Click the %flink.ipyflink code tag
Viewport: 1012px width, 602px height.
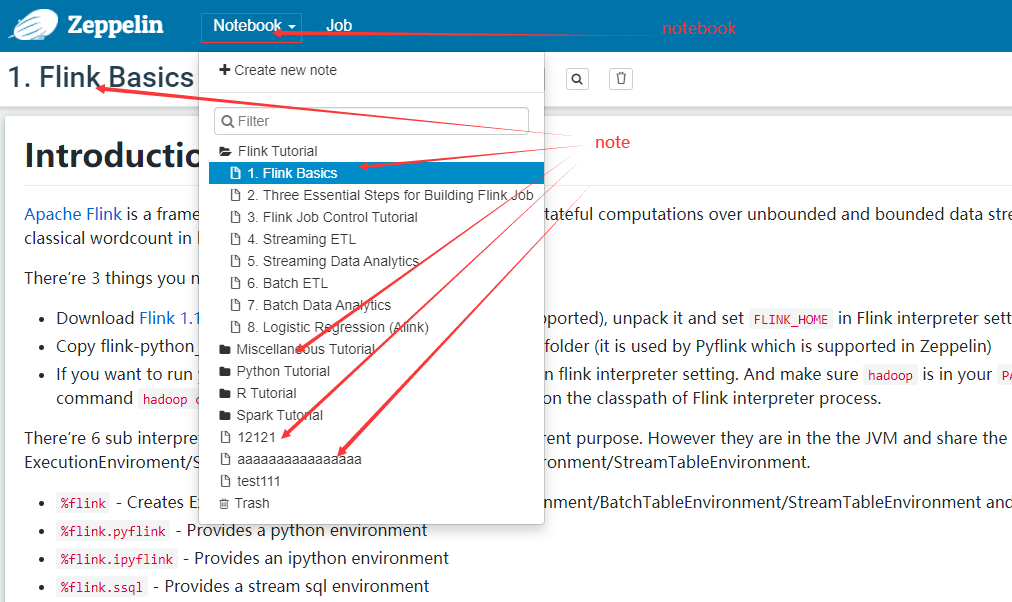(117, 559)
